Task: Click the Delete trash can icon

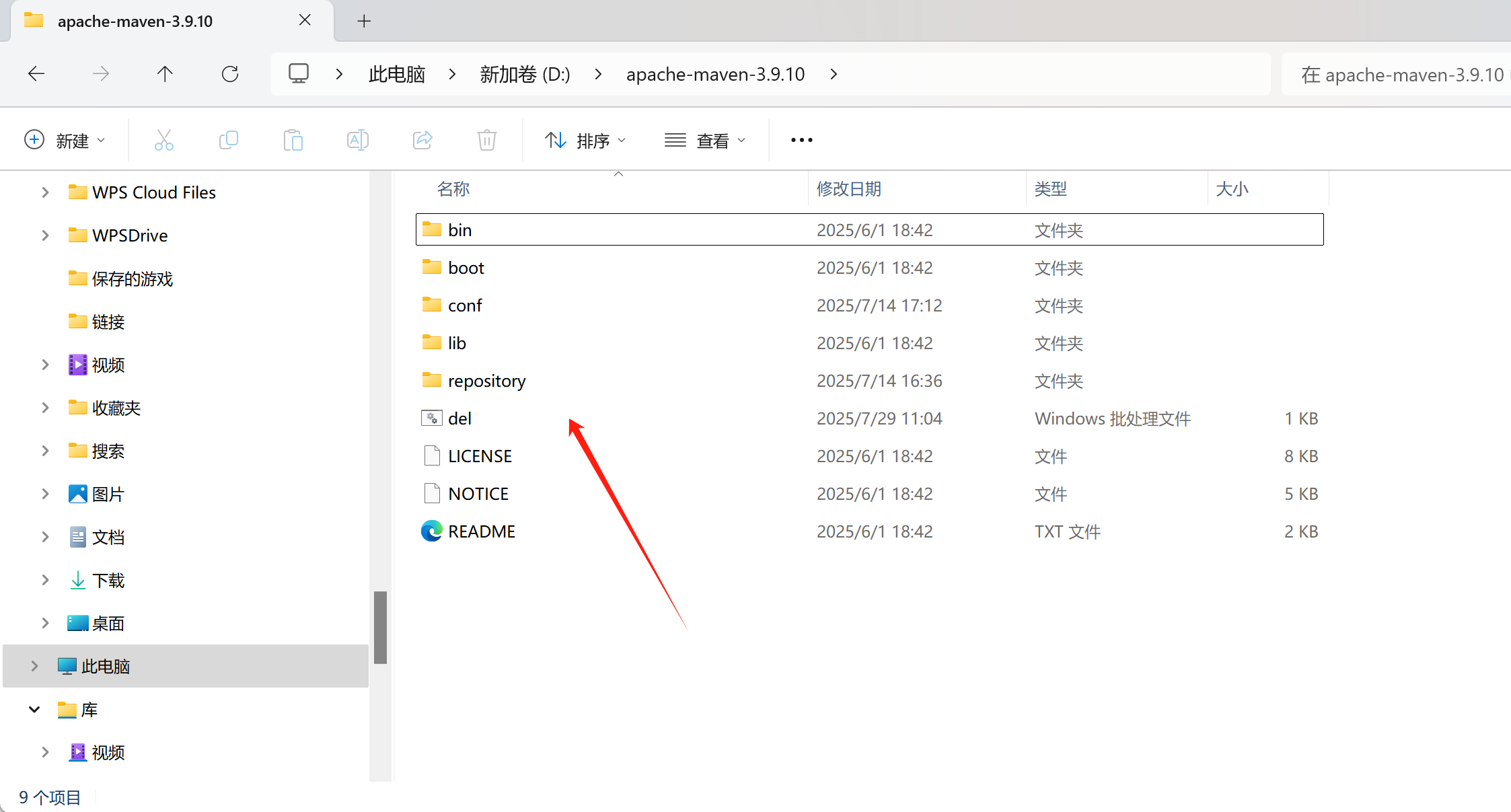Action: pos(486,140)
